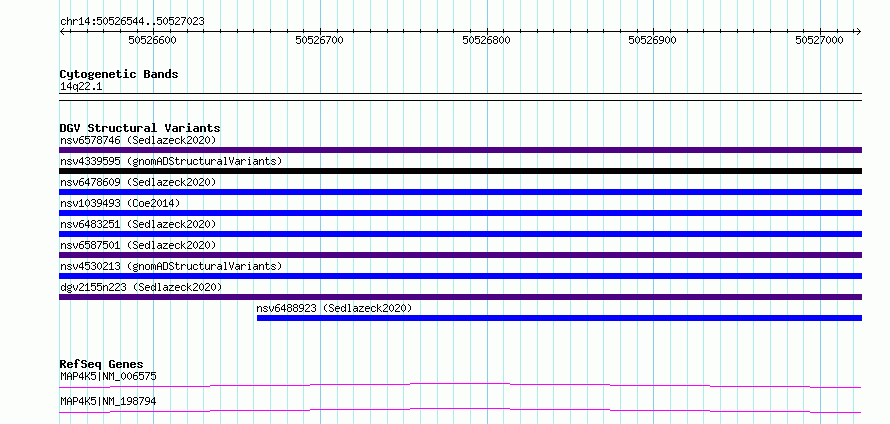Select the magenta line for MAP4K5|NM_198794
This screenshot has width=890, height=424.
tap(460, 410)
